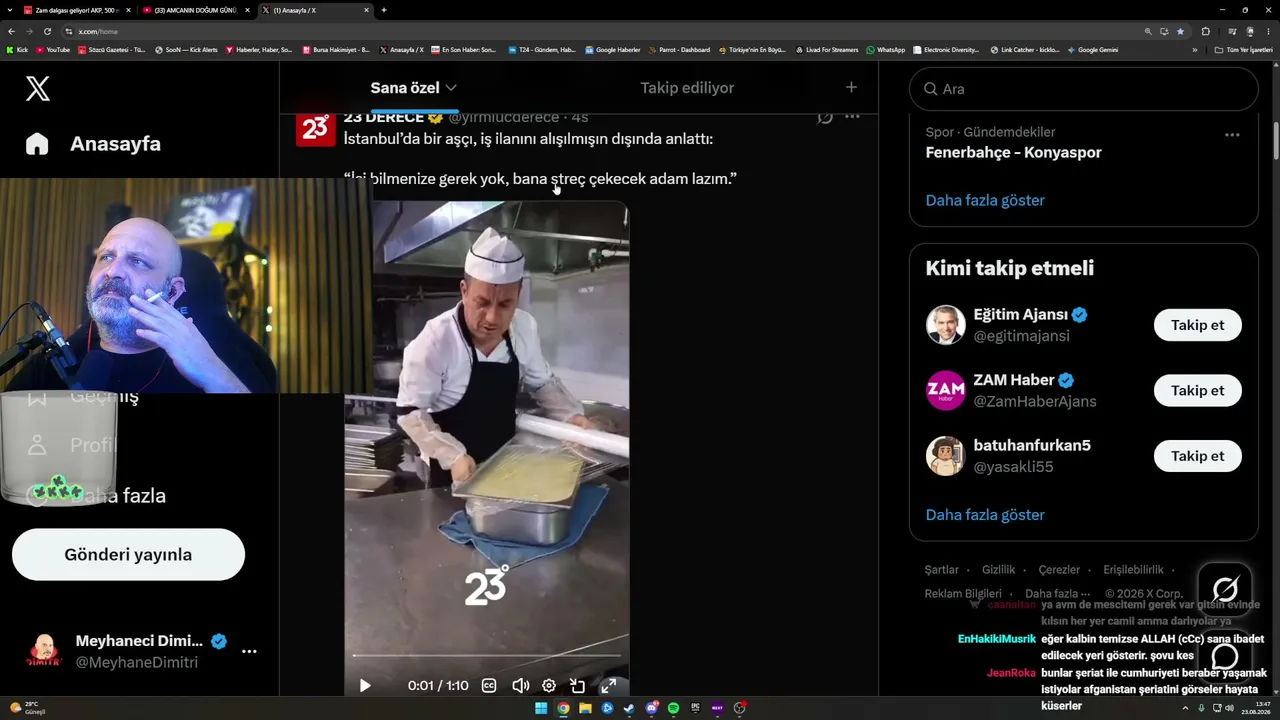Switch to the Takip ediyor tab
The height and width of the screenshot is (720, 1280).
pos(687,88)
